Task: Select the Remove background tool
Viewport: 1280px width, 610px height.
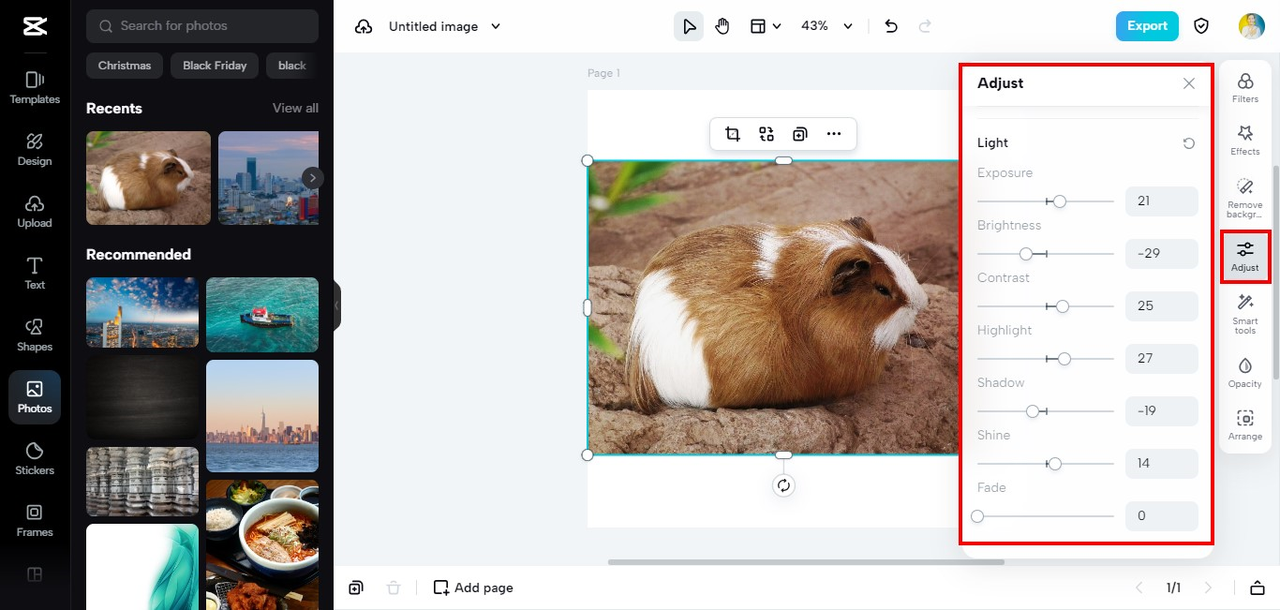Action: (1245, 197)
